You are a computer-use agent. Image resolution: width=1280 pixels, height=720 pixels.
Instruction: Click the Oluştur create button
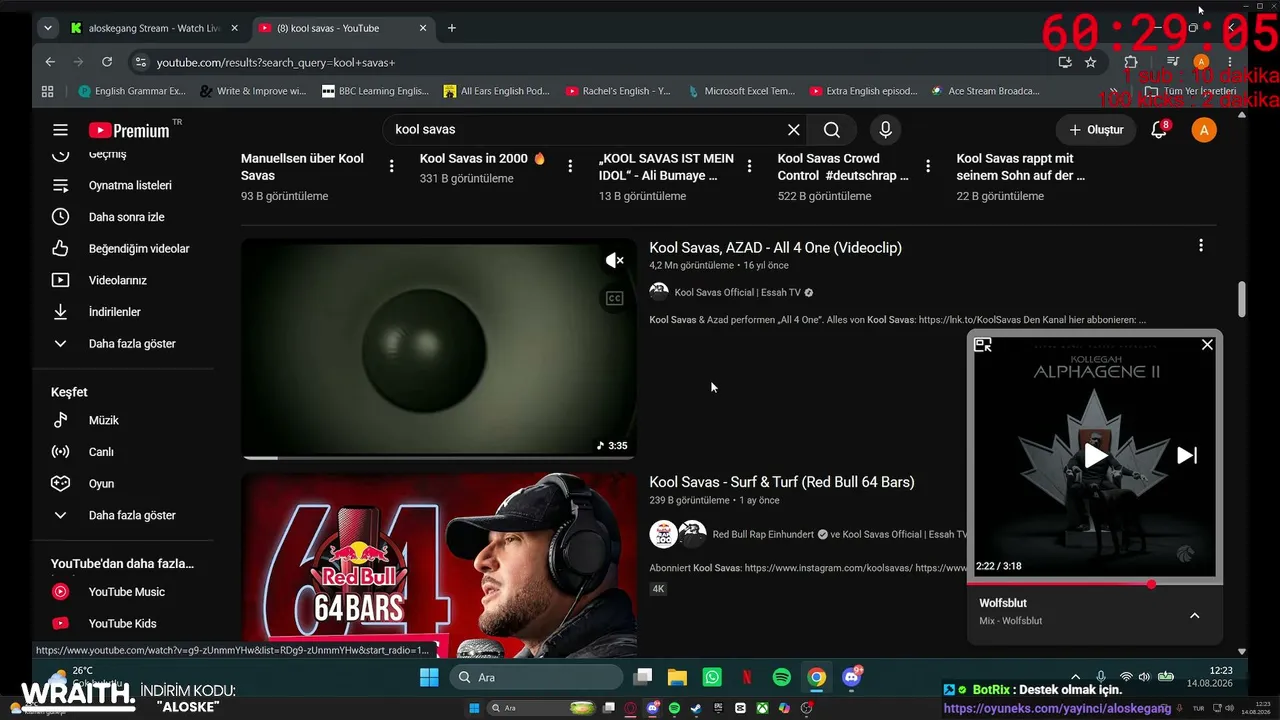tap(1096, 130)
